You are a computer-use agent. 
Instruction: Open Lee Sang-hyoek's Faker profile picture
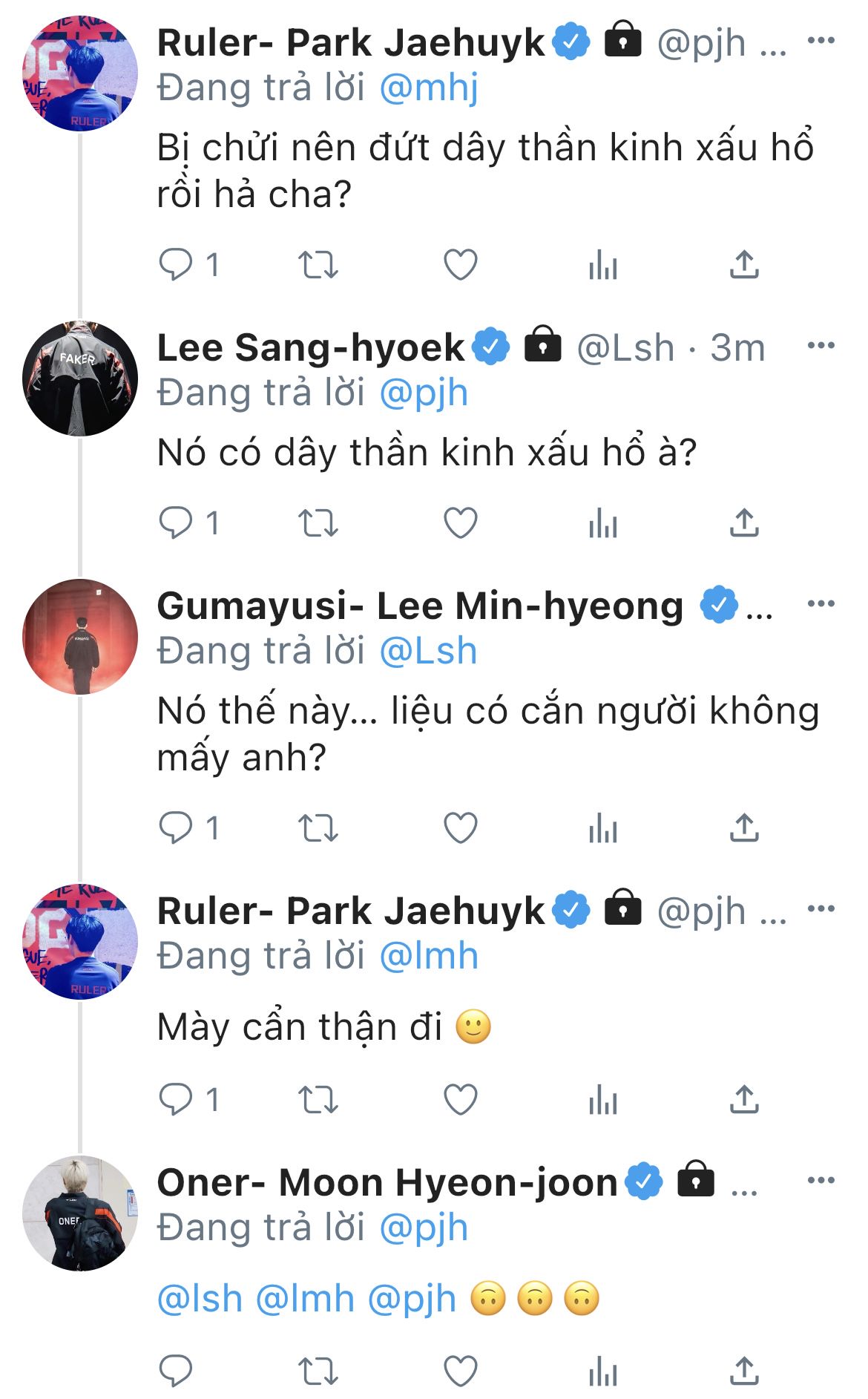(80, 379)
